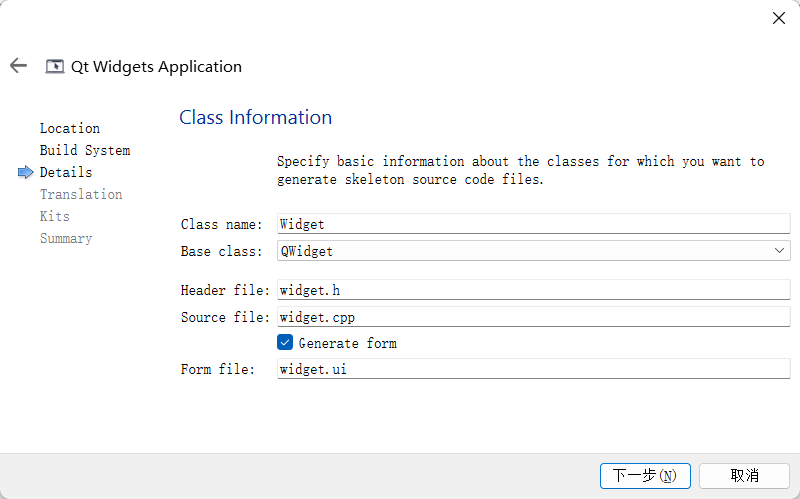Uncheck the Generate form checkbox
The width and height of the screenshot is (800, 499).
click(x=285, y=342)
